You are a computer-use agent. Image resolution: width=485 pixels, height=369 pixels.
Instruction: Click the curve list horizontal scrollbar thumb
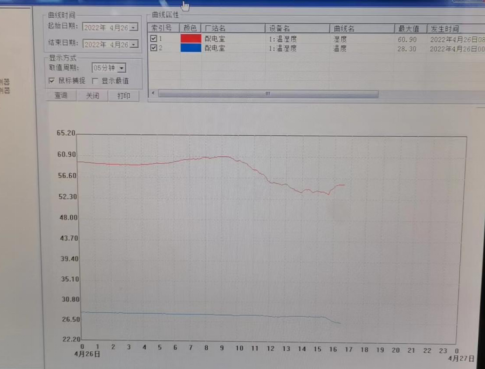pos(268,94)
